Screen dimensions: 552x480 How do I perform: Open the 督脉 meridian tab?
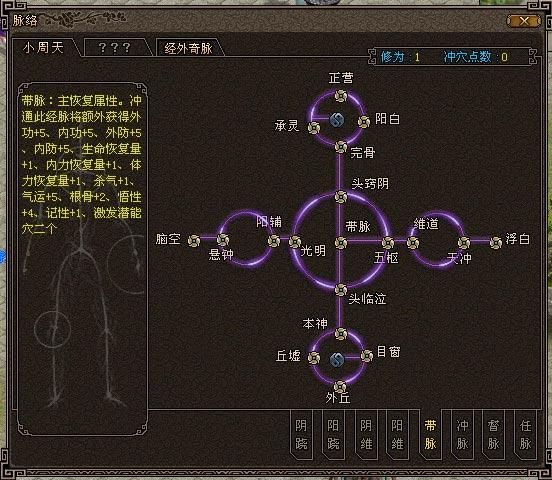click(x=493, y=435)
